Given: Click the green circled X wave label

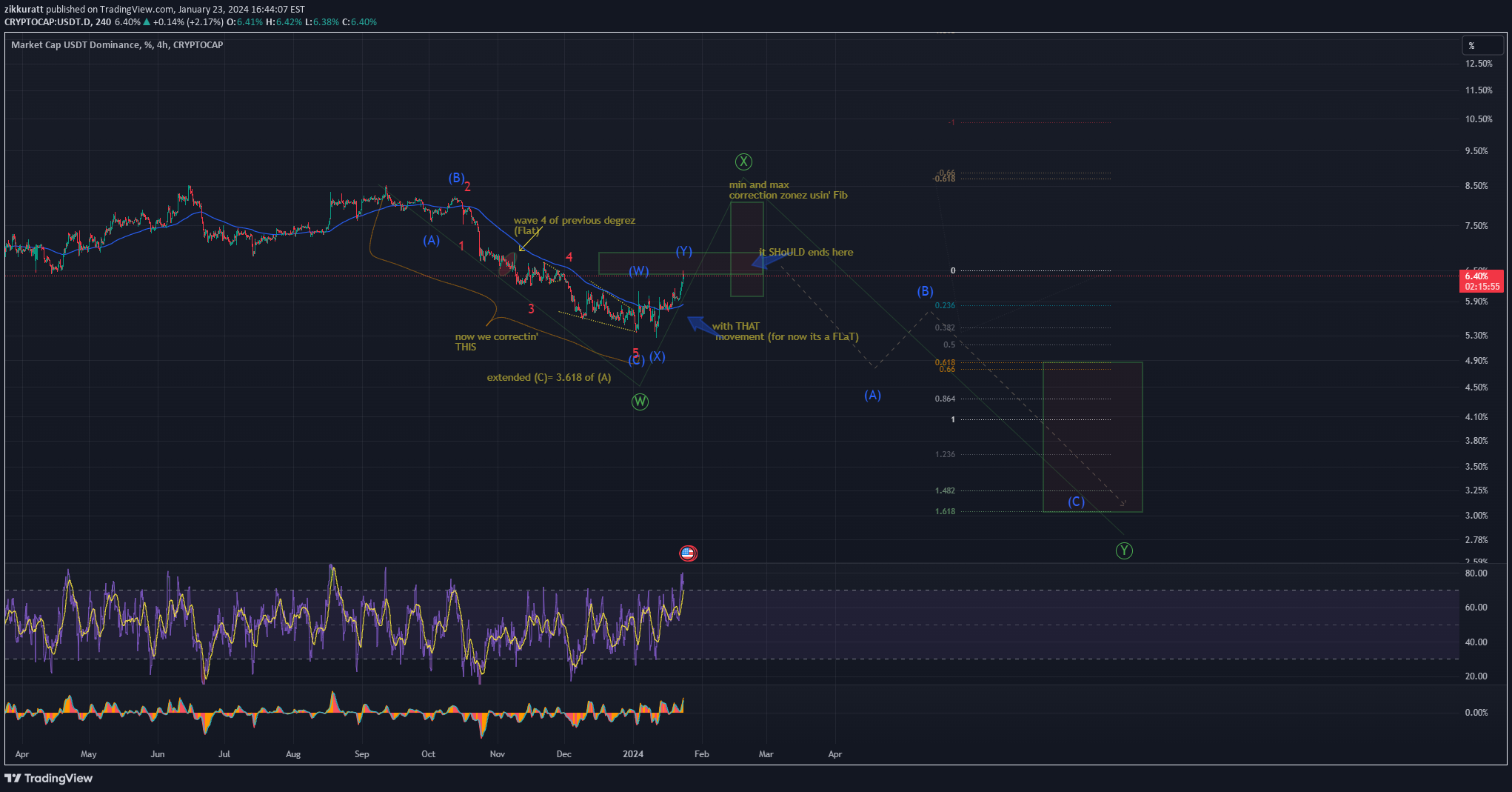Looking at the screenshot, I should [743, 162].
